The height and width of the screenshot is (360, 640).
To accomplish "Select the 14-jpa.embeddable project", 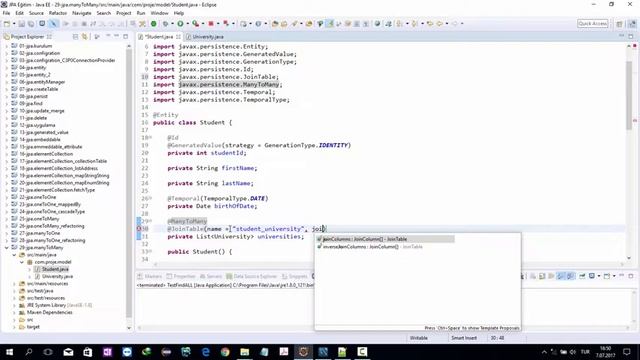I will point(39,140).
